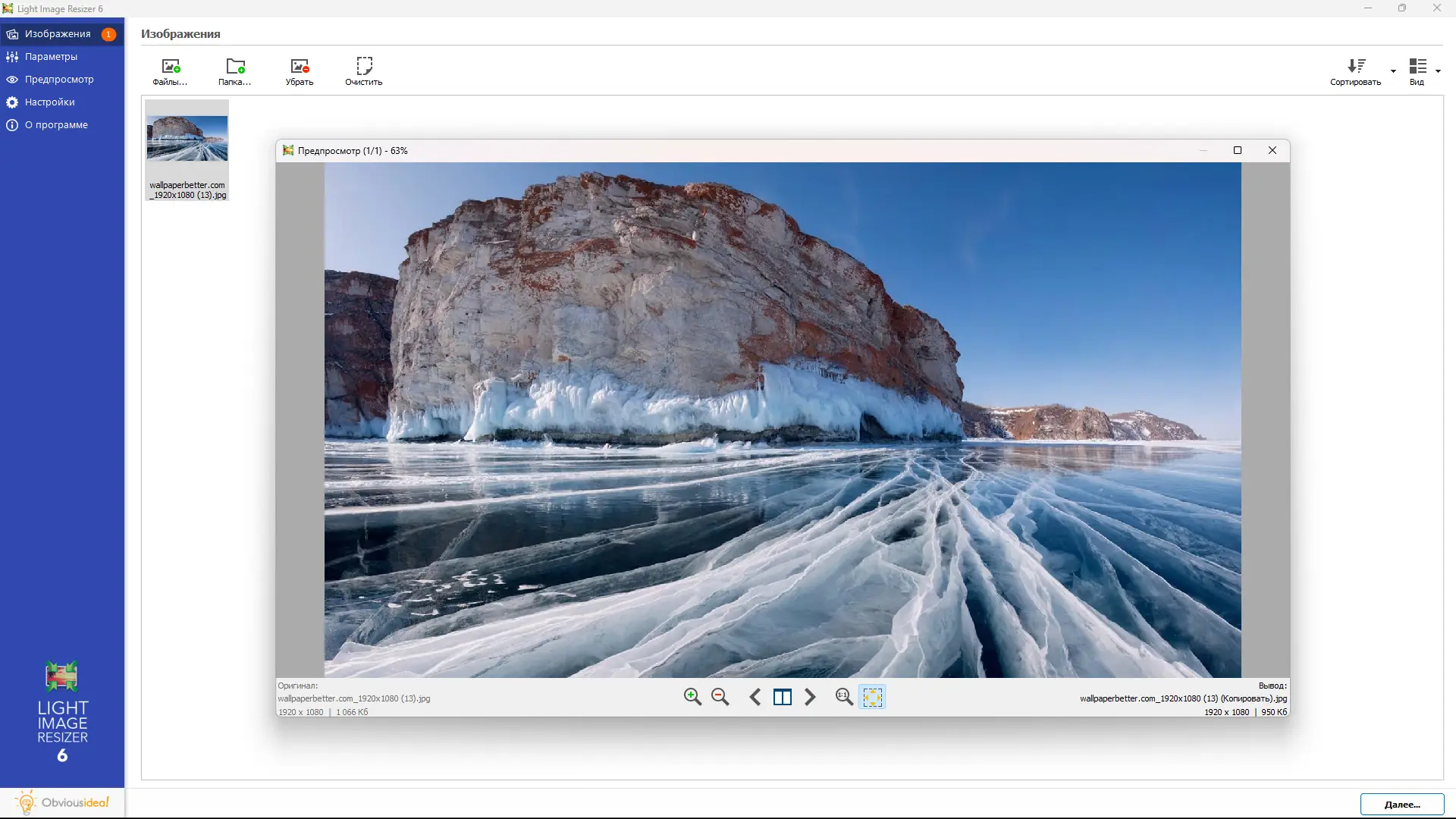Set preview zoom to 1:1

click(x=843, y=697)
